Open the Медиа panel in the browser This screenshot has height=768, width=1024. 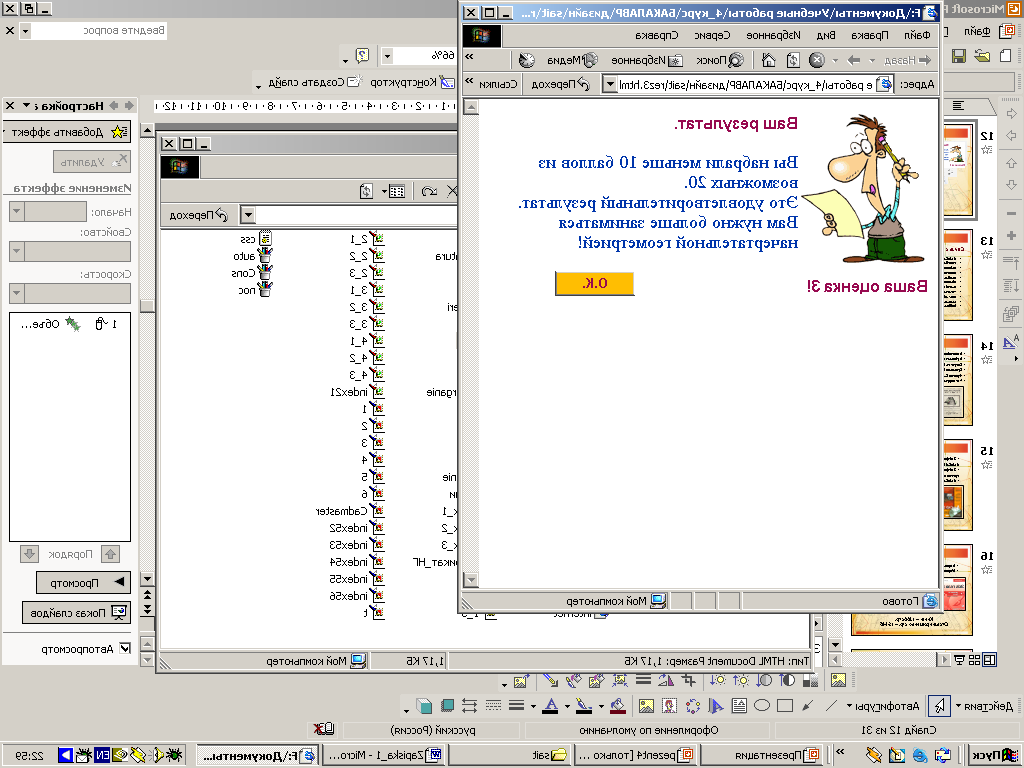[x=573, y=60]
